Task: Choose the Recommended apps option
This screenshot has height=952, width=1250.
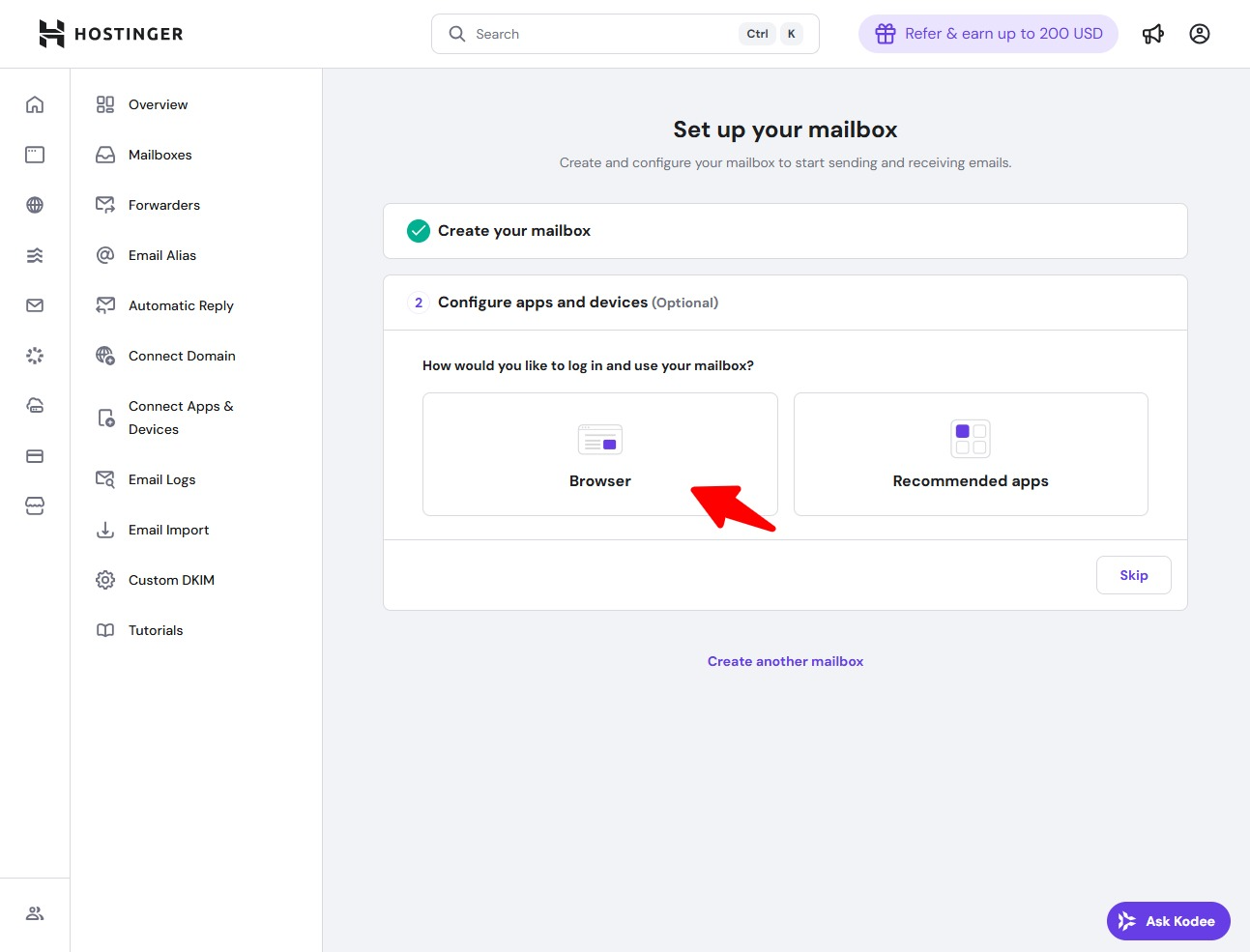Action: (970, 454)
